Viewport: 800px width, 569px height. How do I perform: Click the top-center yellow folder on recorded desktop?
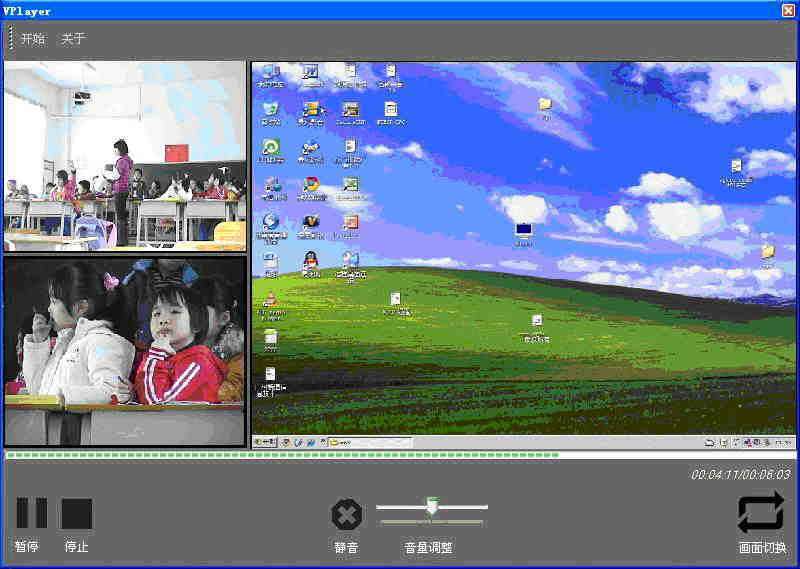(545, 104)
